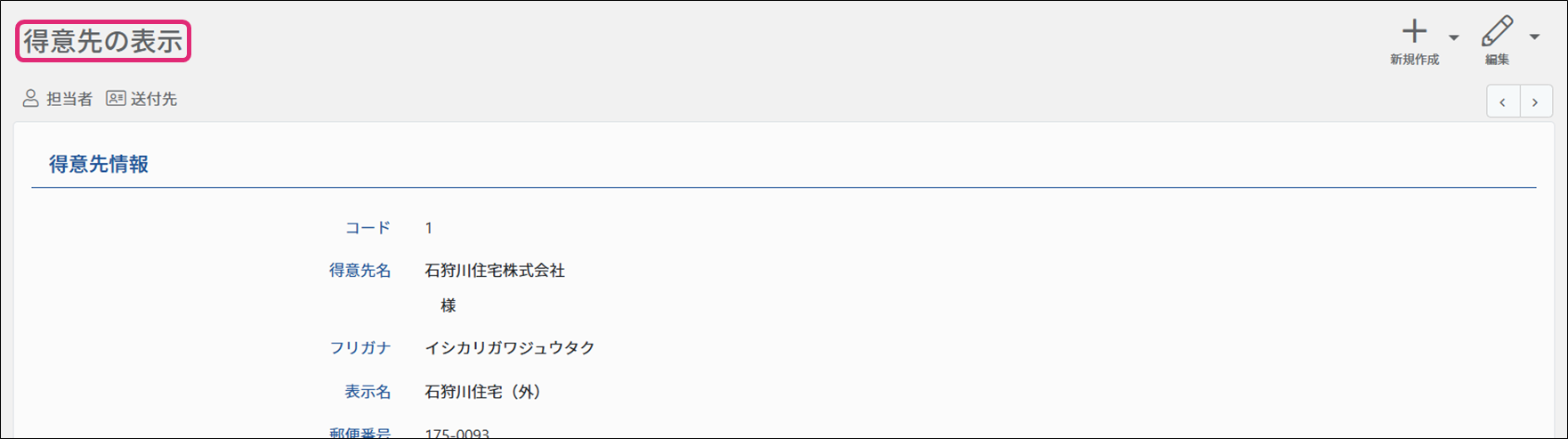Click the display name 石狩川住宅（外）
The height and width of the screenshot is (439, 1568).
483,392
